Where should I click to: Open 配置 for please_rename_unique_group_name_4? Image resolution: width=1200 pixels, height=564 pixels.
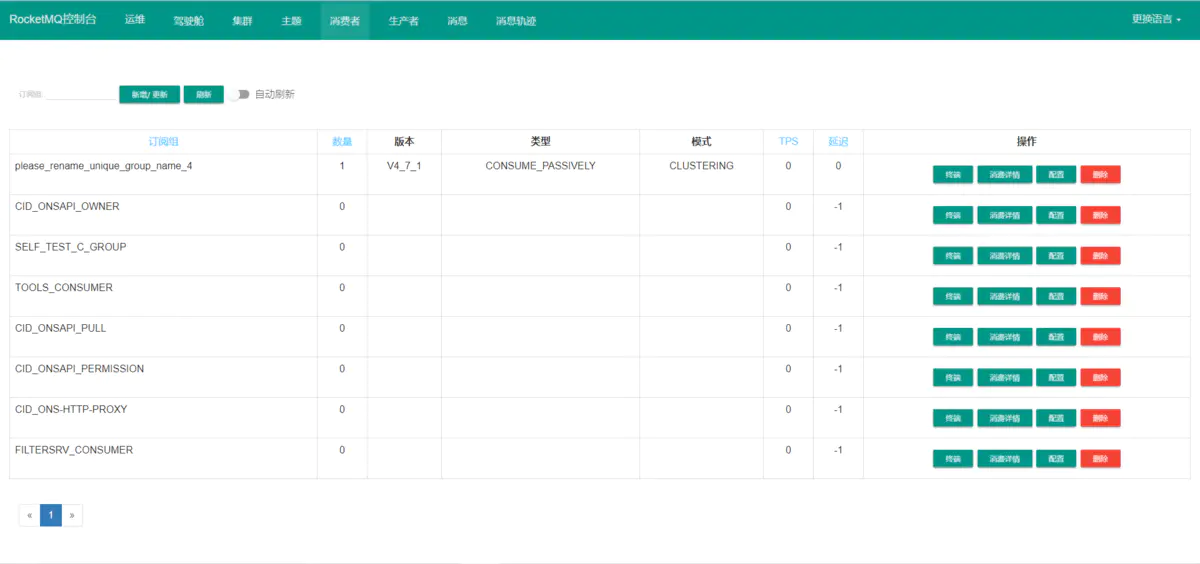[x=1056, y=174]
